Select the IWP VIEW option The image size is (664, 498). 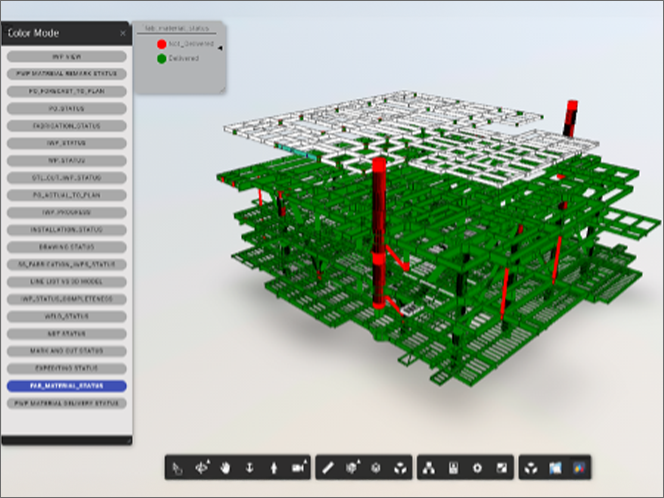coord(66,56)
